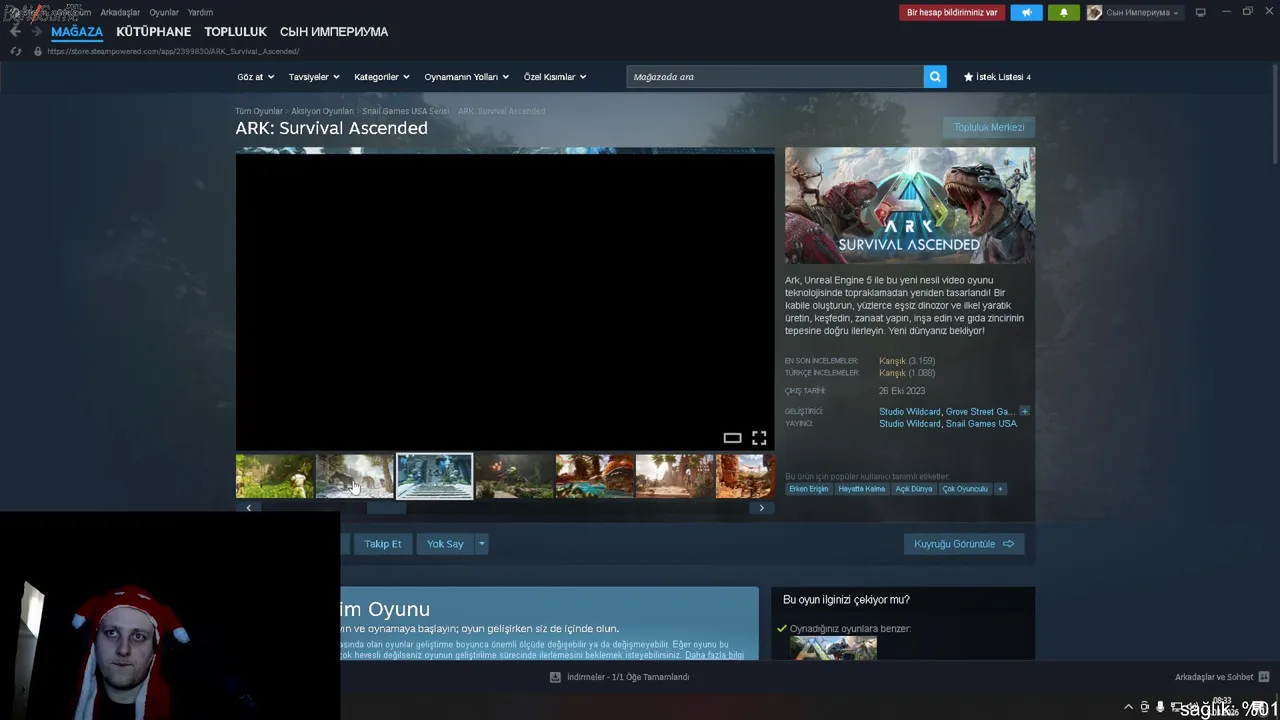Click the thumbnail strip scrollbar handle
Viewport: 1280px width, 720px height.
386,508
